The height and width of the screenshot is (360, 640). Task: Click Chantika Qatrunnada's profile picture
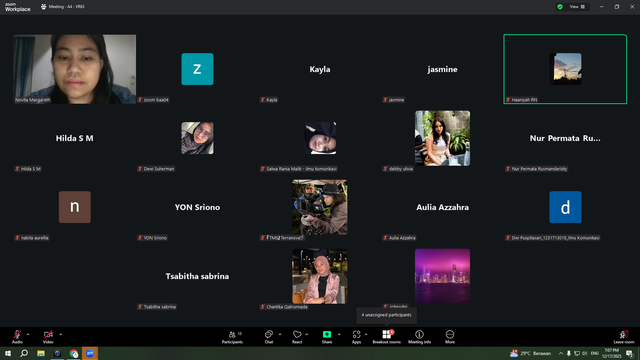coord(320,276)
